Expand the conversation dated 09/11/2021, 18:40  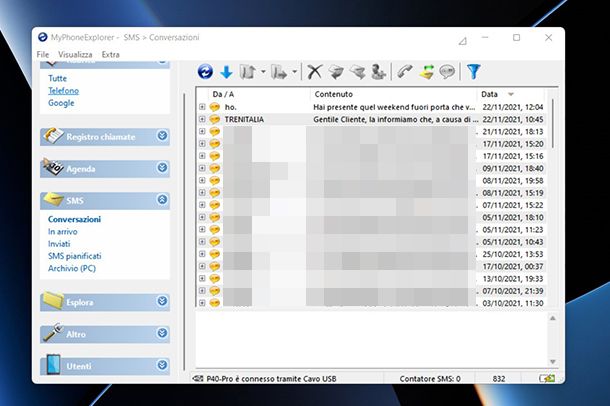point(202,168)
